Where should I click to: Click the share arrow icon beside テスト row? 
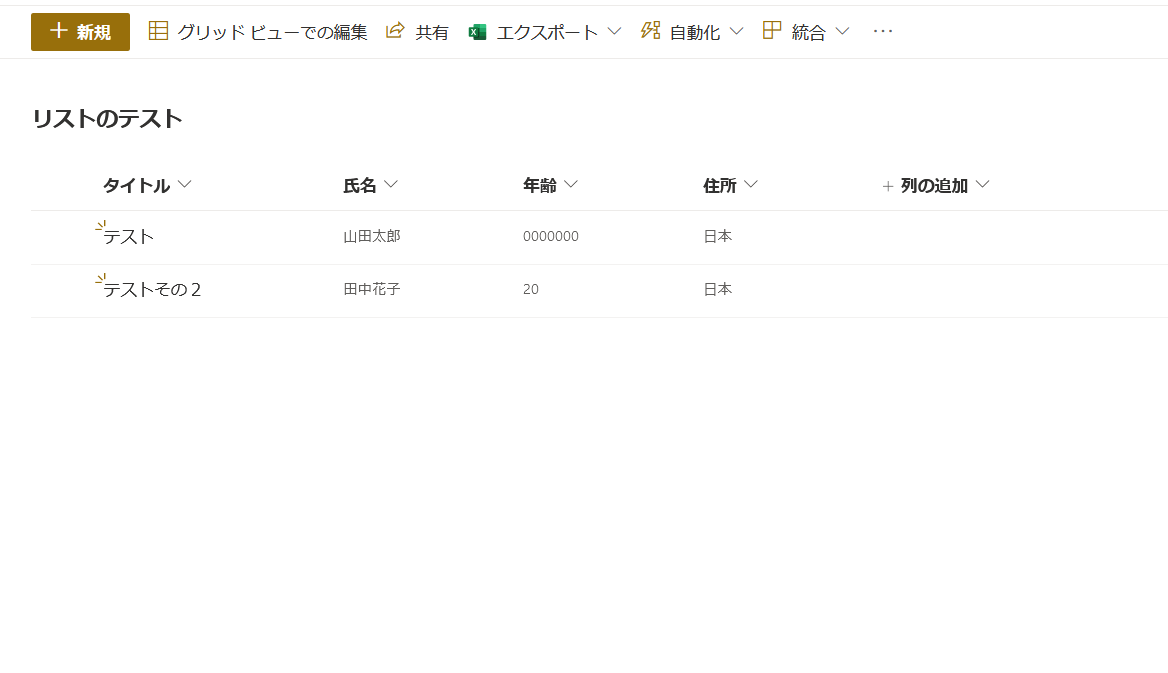pos(99,227)
